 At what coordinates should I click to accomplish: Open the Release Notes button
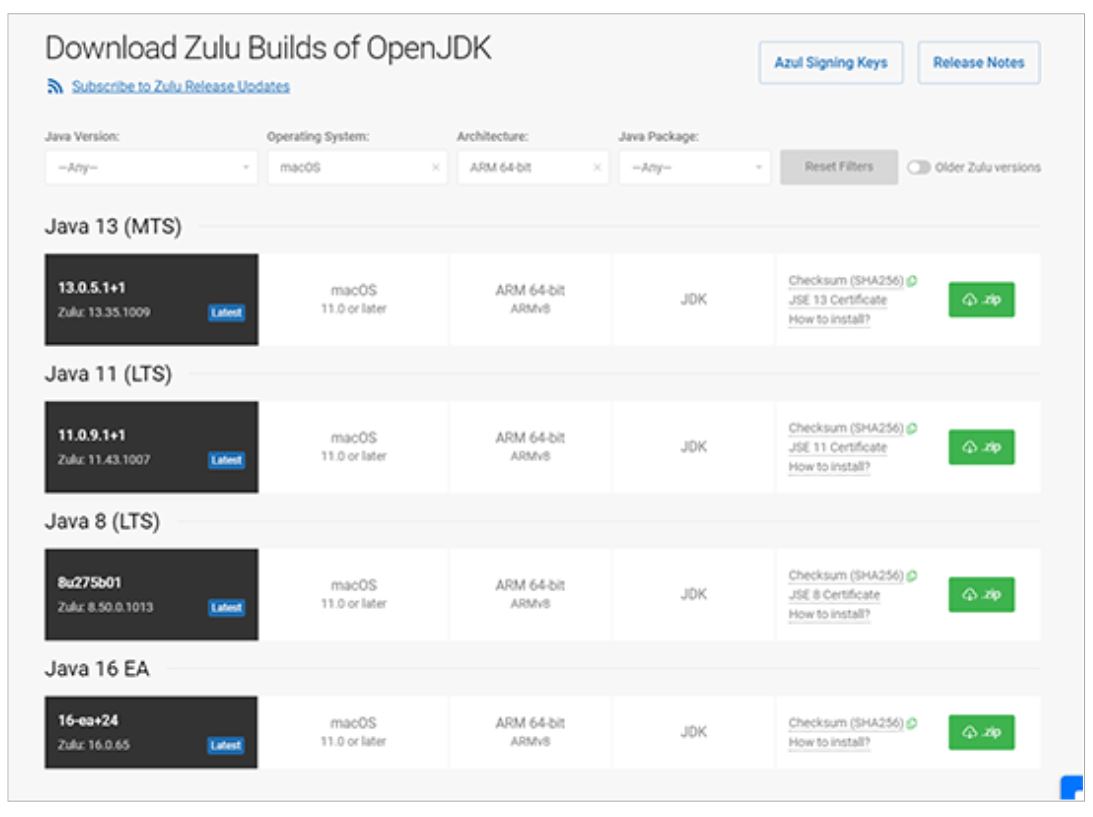[978, 63]
